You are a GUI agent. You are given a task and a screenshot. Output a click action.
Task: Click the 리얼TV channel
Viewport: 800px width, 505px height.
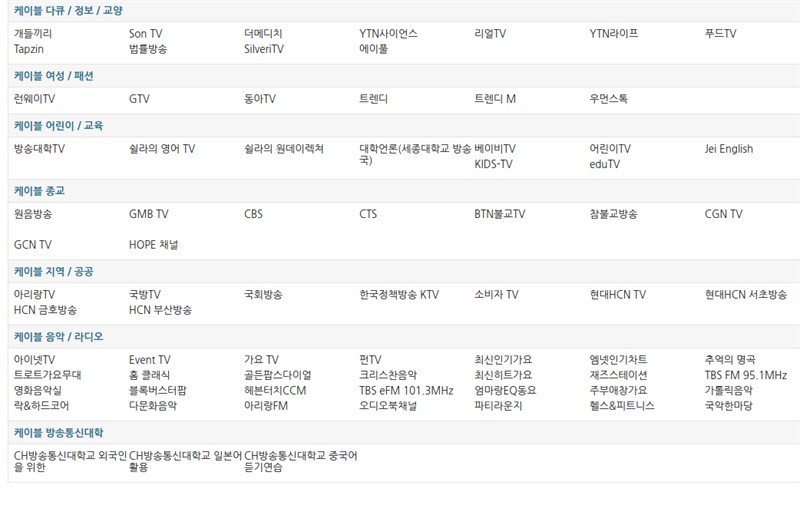point(490,34)
